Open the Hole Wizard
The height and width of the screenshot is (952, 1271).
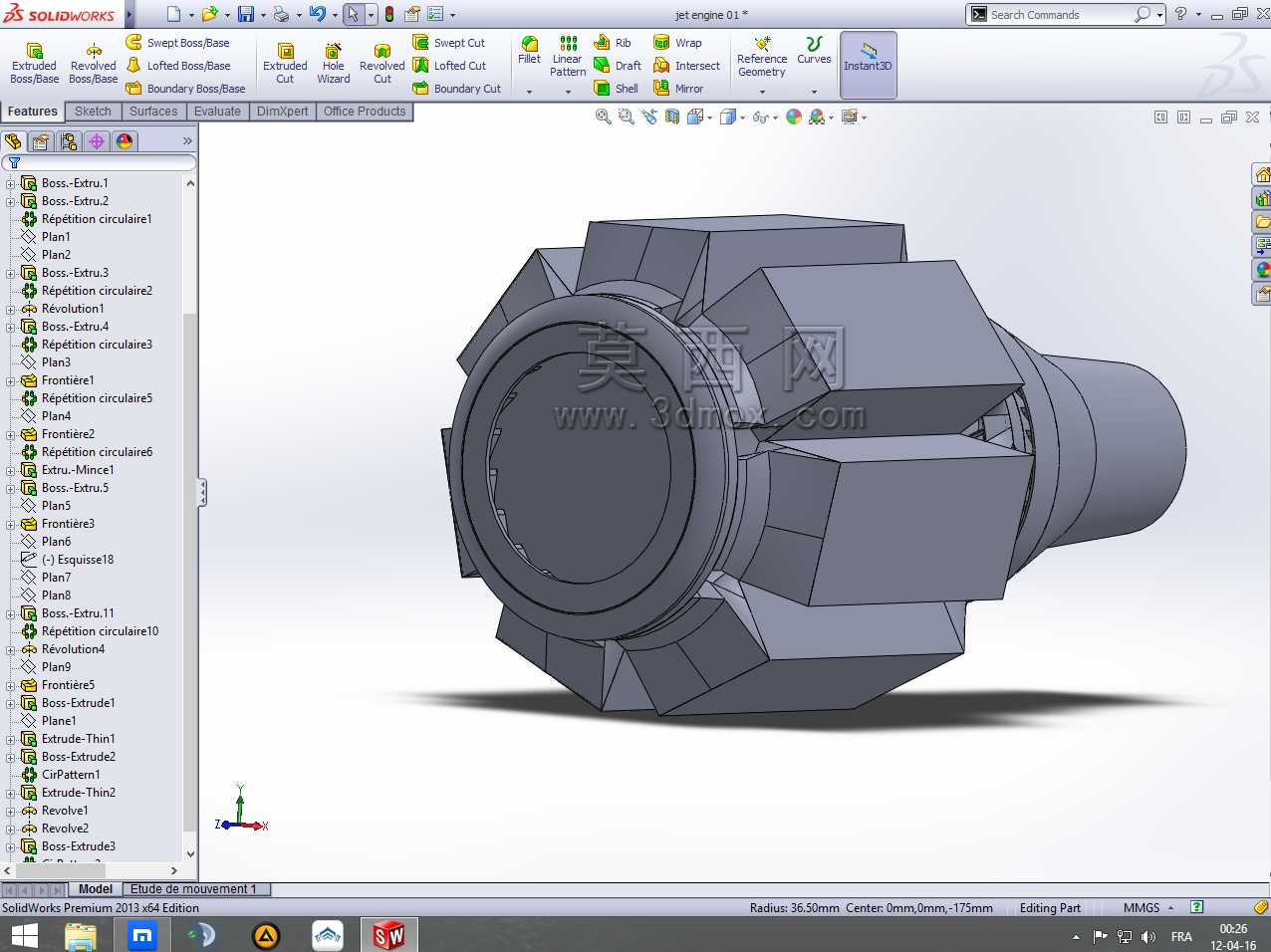pyautogui.click(x=334, y=63)
